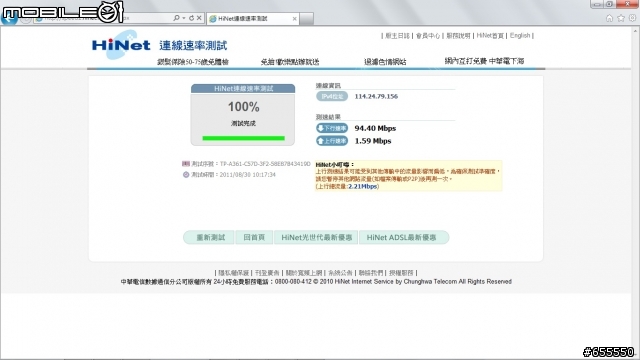Click the test time clock icon
This screenshot has width=640, height=360.
click(x=186, y=175)
